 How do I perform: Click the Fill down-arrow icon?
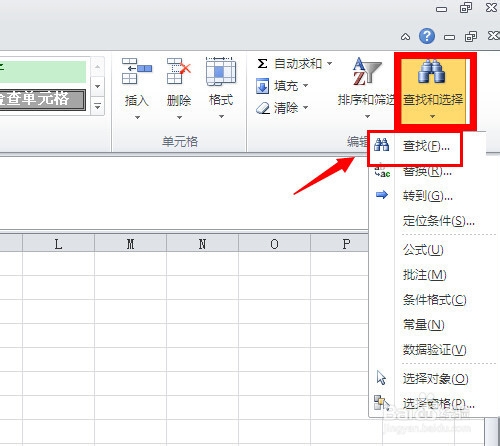click(262, 86)
